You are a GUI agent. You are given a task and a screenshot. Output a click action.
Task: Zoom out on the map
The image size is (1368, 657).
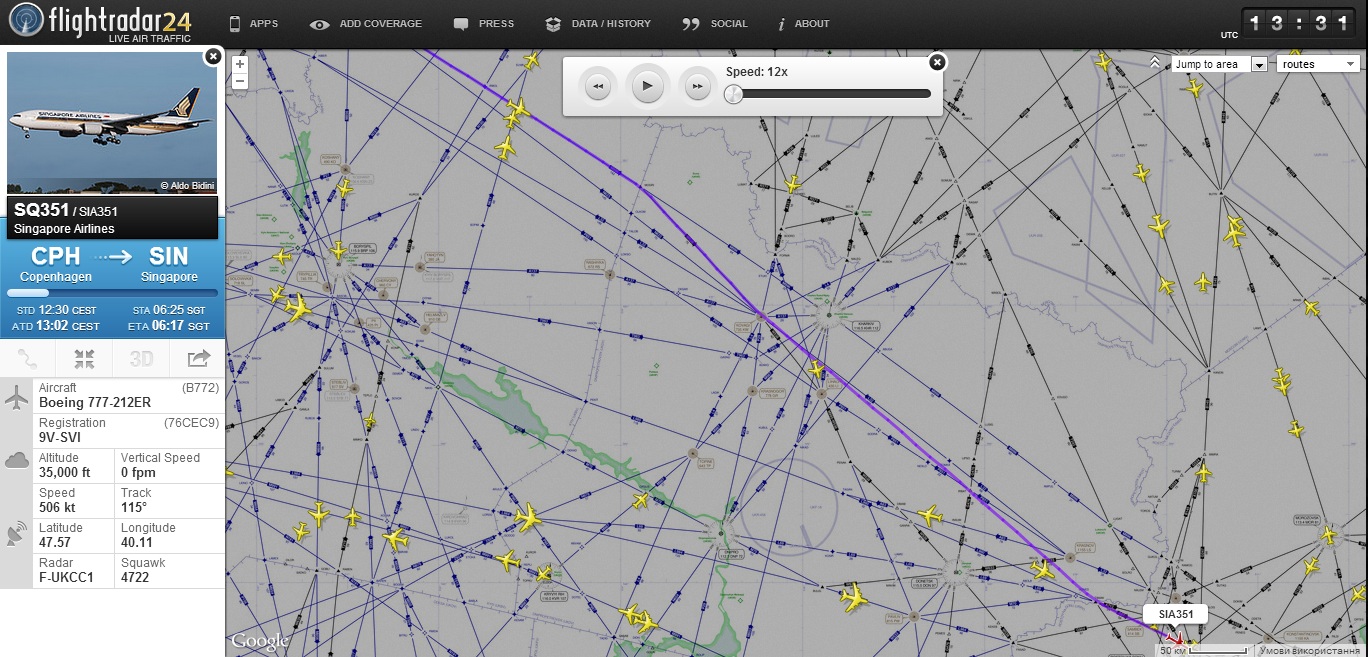point(239,82)
